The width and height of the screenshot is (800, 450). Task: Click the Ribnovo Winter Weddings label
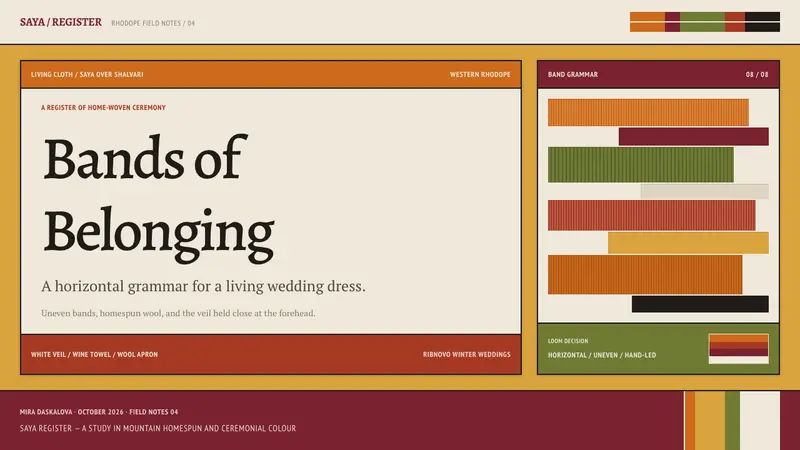(466, 355)
